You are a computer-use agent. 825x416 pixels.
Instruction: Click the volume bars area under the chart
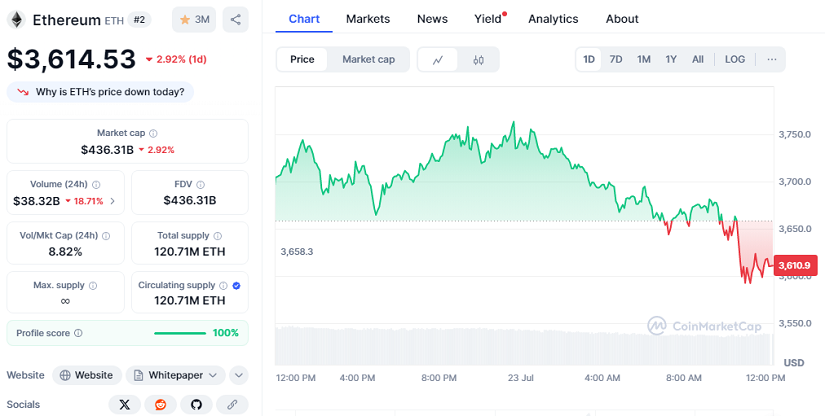(x=524, y=346)
